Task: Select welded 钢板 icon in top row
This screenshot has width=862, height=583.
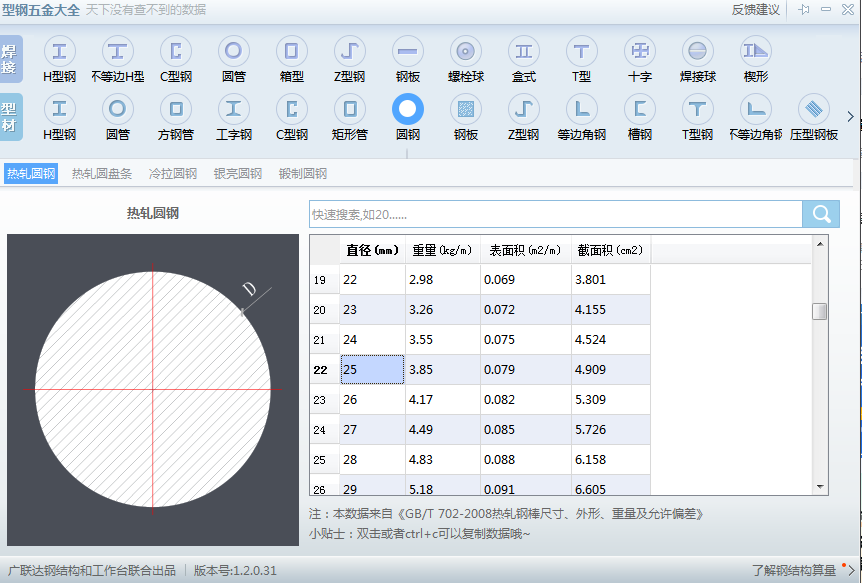Action: click(408, 52)
